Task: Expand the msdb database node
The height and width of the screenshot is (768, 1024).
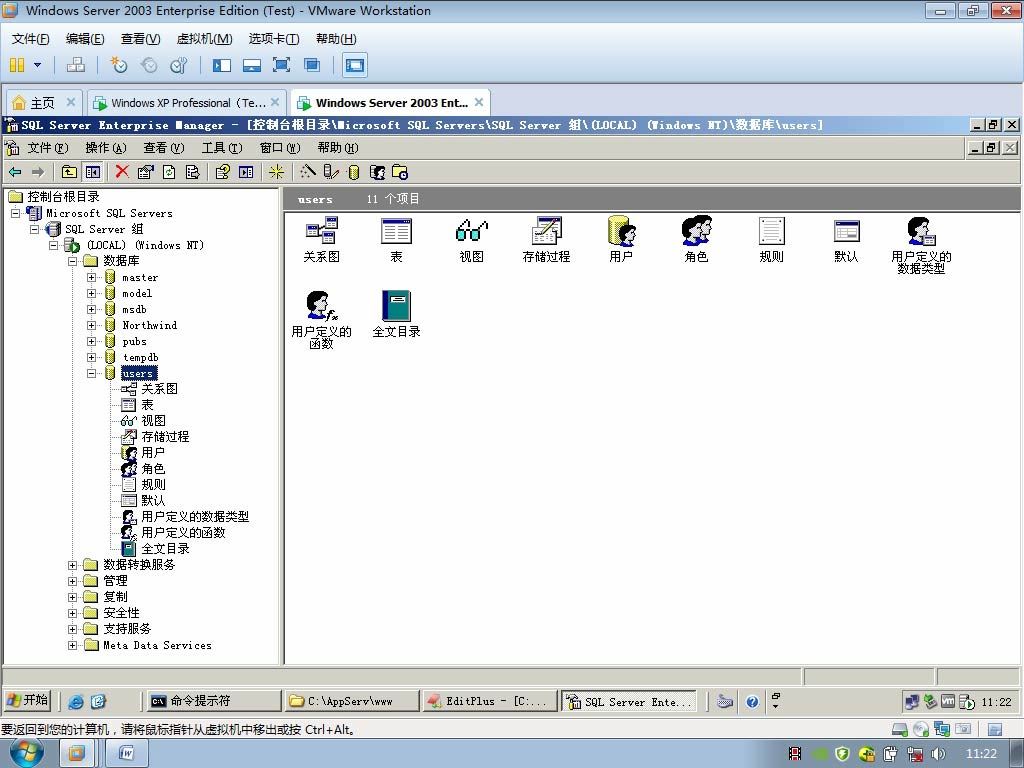Action: tap(91, 309)
